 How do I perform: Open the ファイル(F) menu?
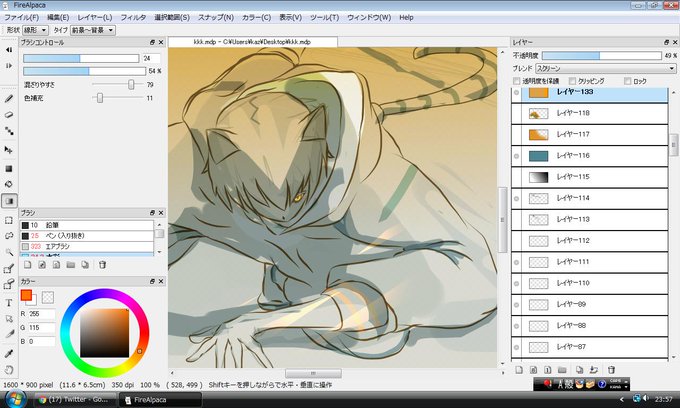click(21, 17)
